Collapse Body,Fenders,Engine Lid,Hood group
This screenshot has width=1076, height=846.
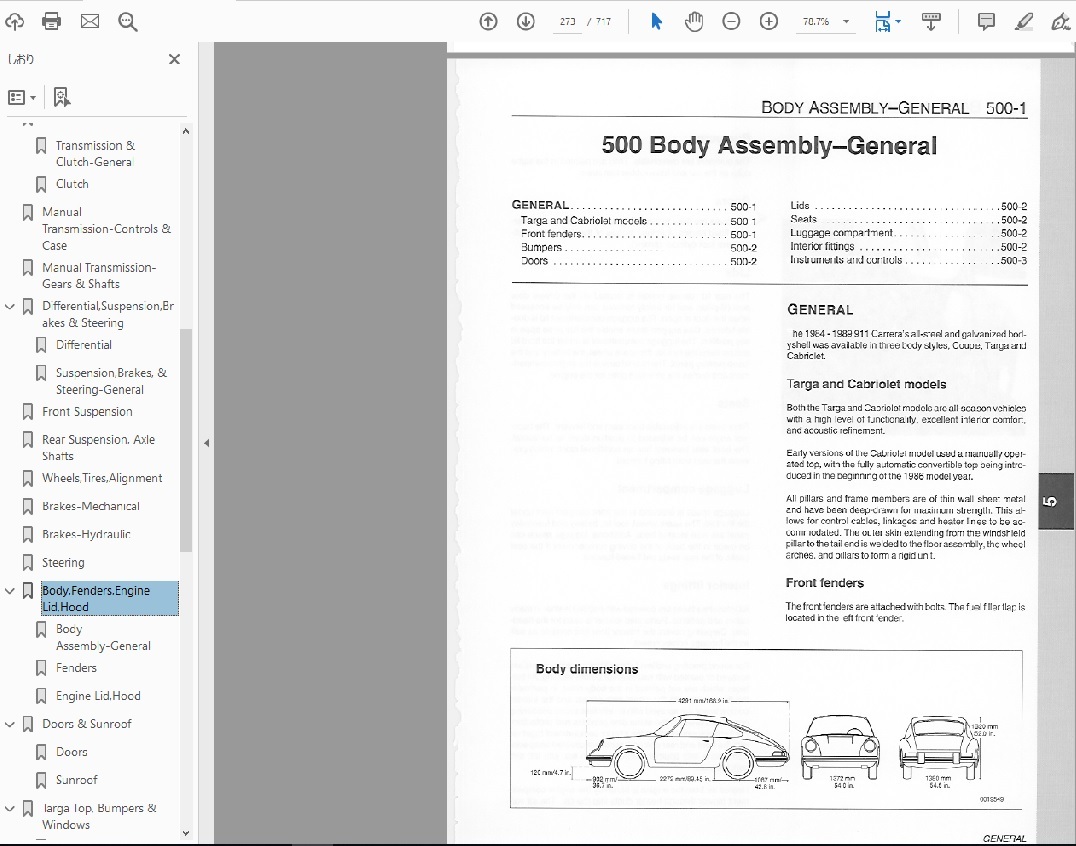10,591
